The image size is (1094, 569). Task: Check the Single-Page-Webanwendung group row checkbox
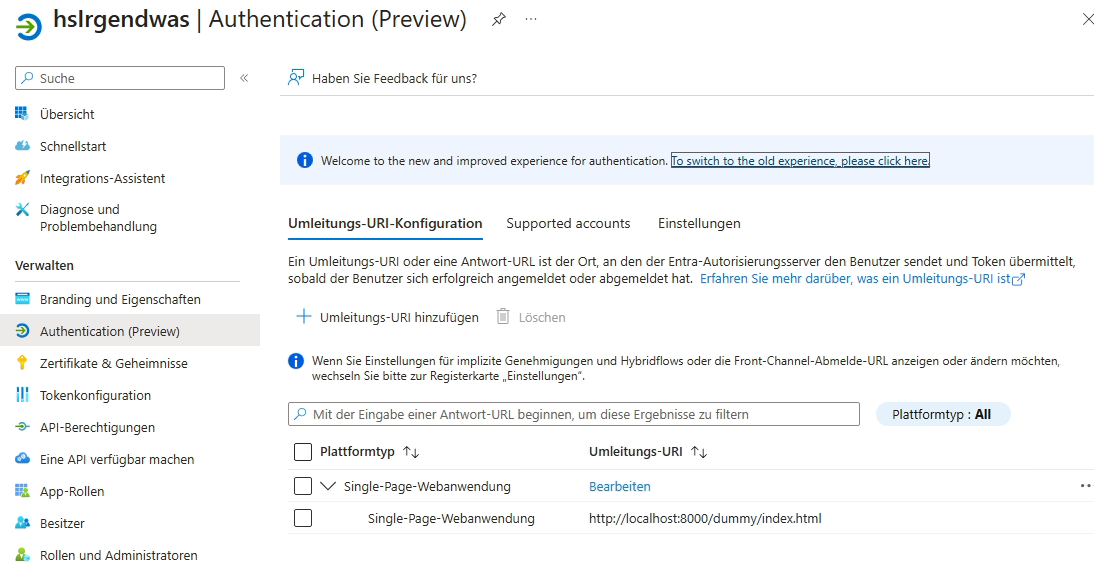click(x=303, y=486)
